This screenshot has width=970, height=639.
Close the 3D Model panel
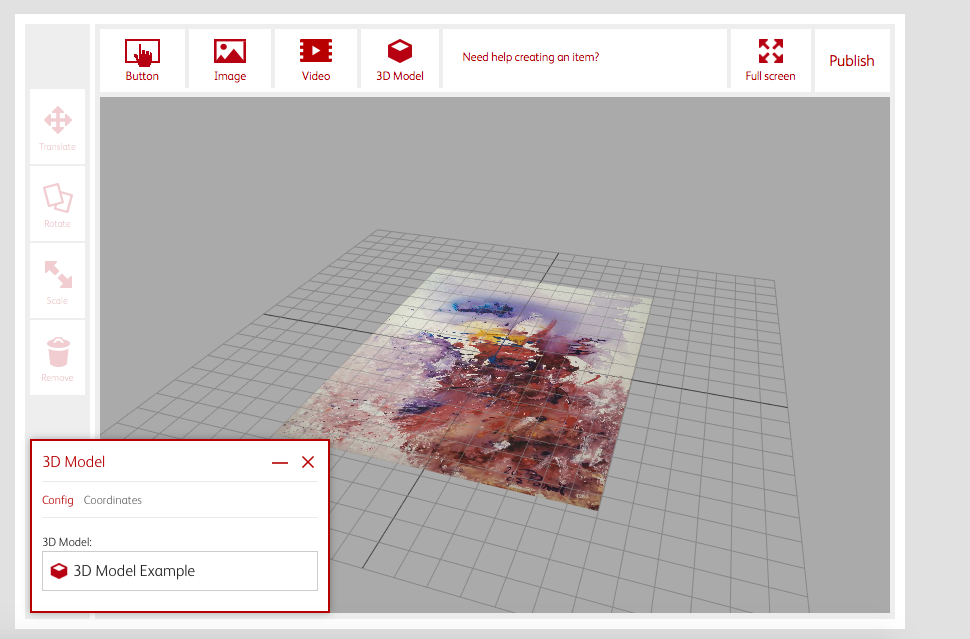click(x=308, y=462)
